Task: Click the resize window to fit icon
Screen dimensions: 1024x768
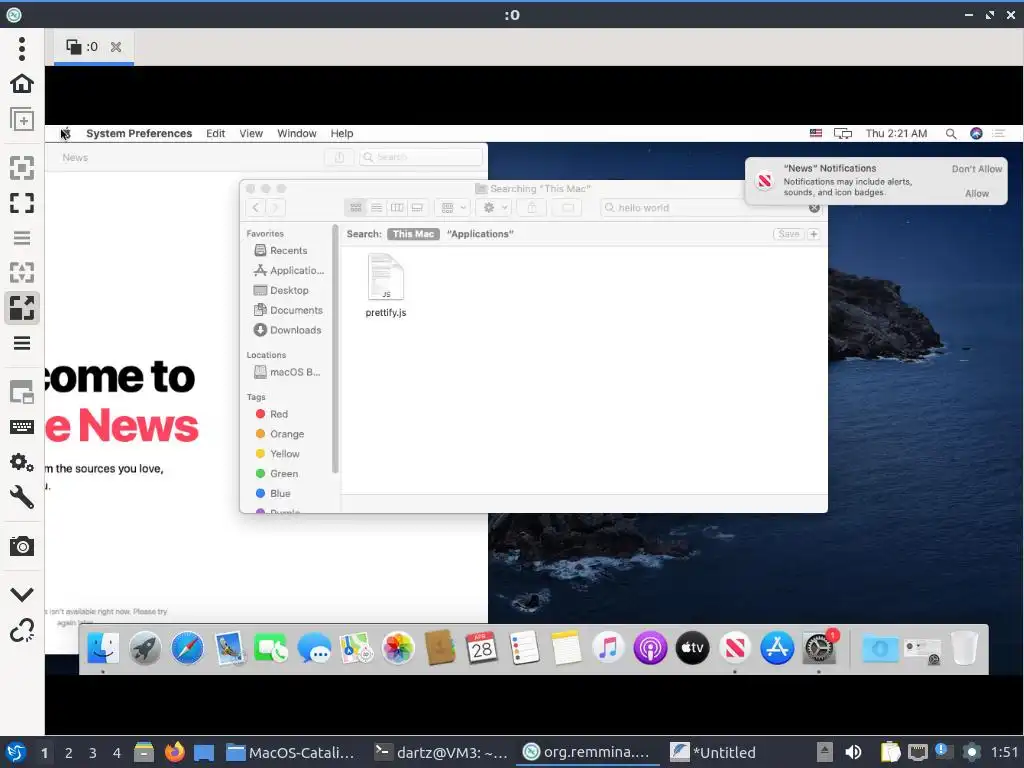Action: coord(22,168)
